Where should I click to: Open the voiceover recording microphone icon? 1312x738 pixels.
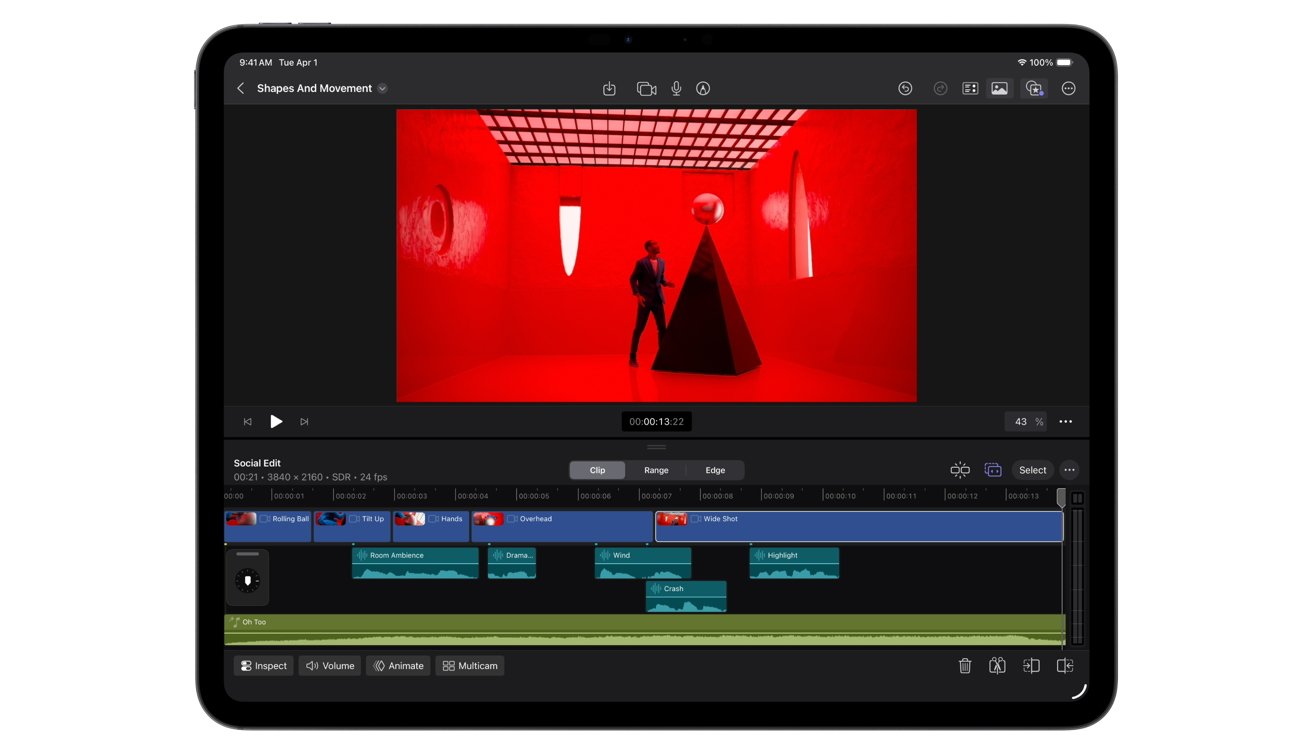pyautogui.click(x=676, y=88)
